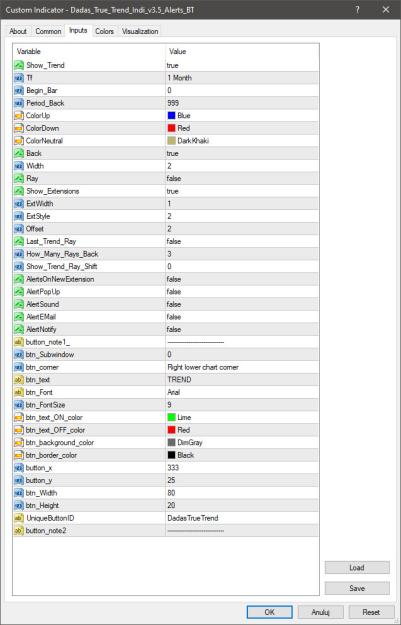The height and width of the screenshot is (625, 401).
Task: Click the Begin_Bar variable icon
Action: click(x=19, y=90)
